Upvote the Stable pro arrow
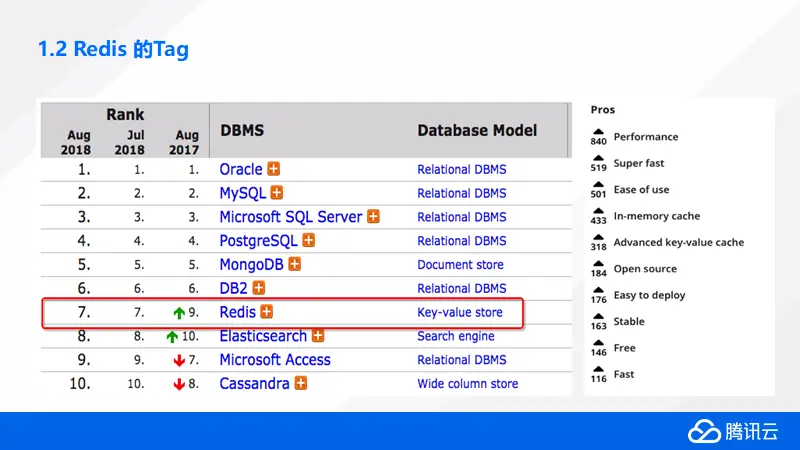 (598, 316)
